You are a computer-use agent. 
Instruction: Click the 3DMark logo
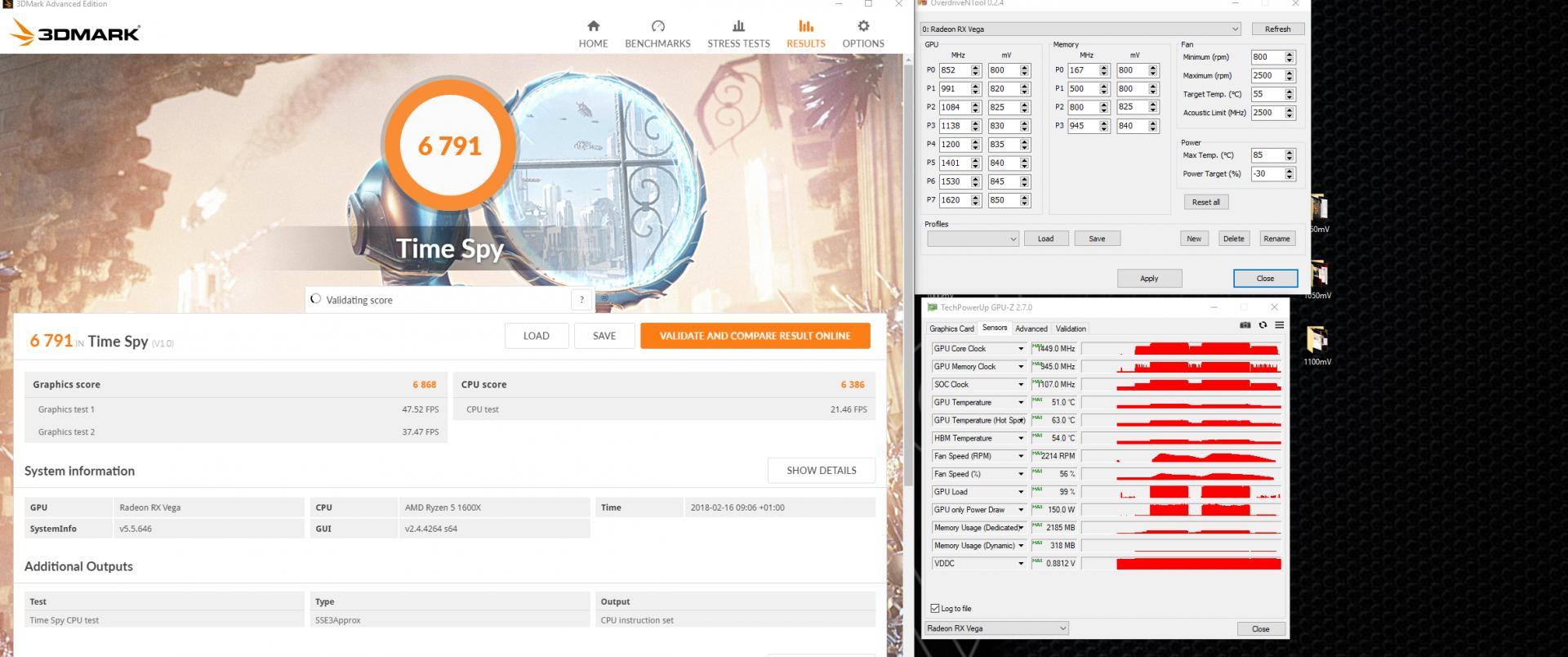point(77,33)
